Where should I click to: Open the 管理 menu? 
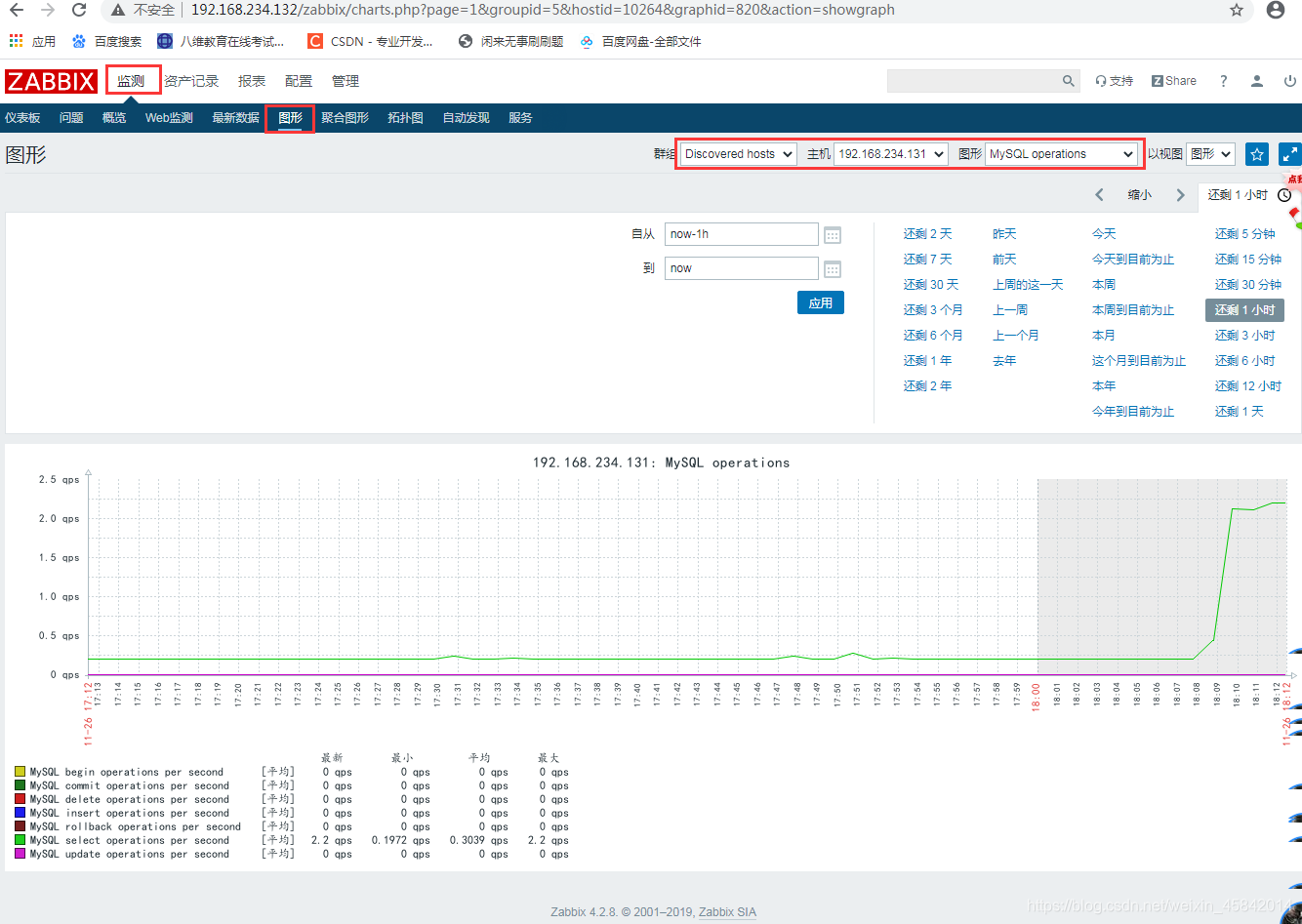(346, 81)
